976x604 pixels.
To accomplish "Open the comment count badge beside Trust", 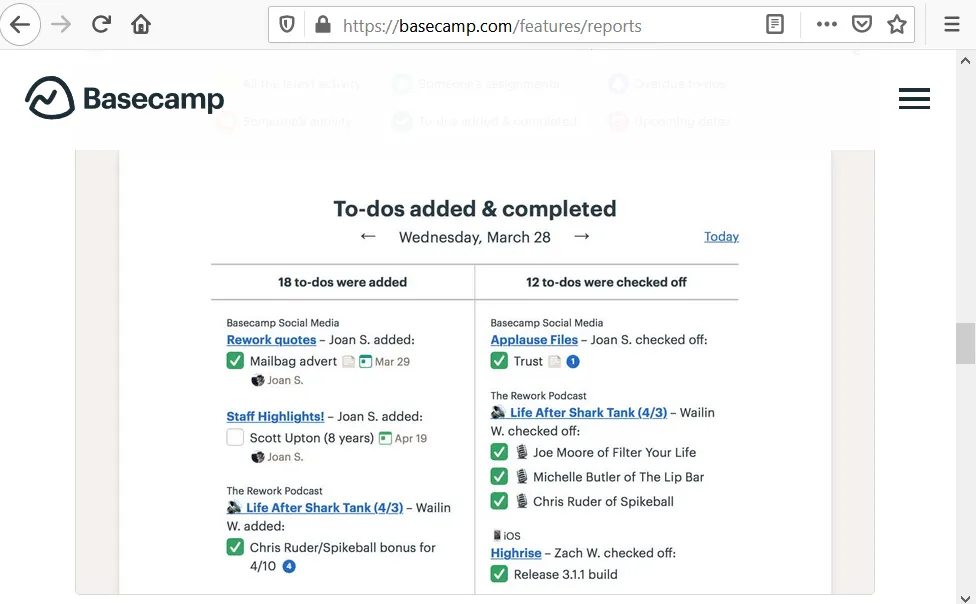I will click(x=573, y=361).
